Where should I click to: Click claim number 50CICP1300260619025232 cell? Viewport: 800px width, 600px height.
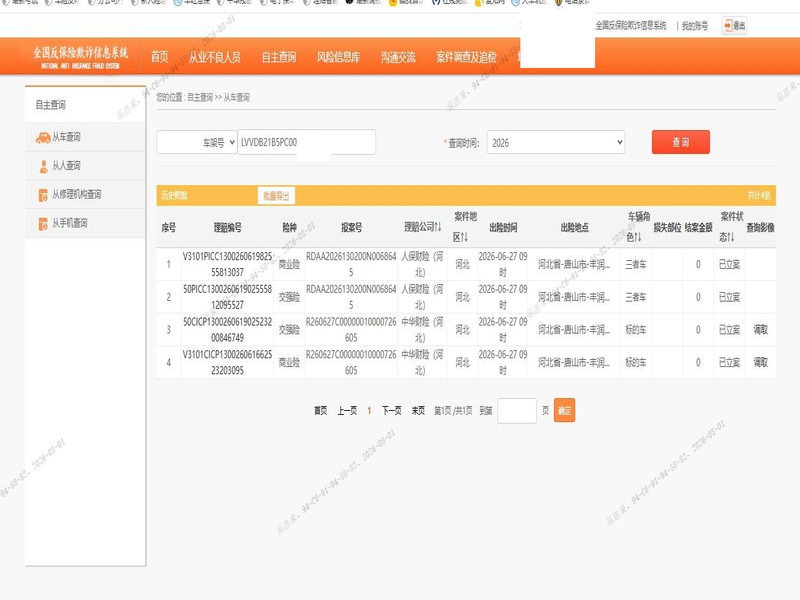point(228,330)
